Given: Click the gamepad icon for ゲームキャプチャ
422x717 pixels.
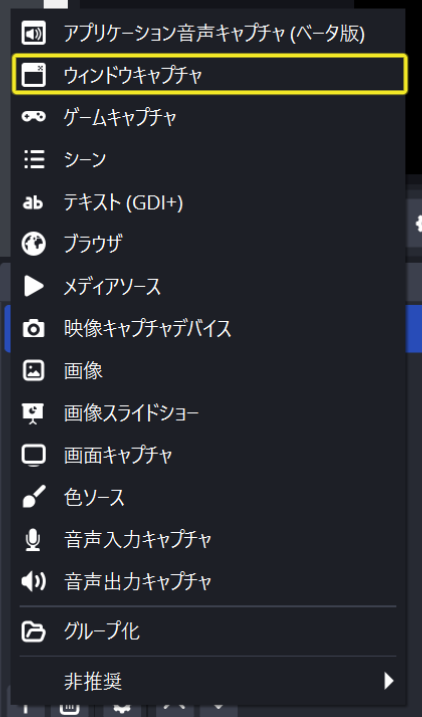Looking at the screenshot, I should [x=33, y=117].
